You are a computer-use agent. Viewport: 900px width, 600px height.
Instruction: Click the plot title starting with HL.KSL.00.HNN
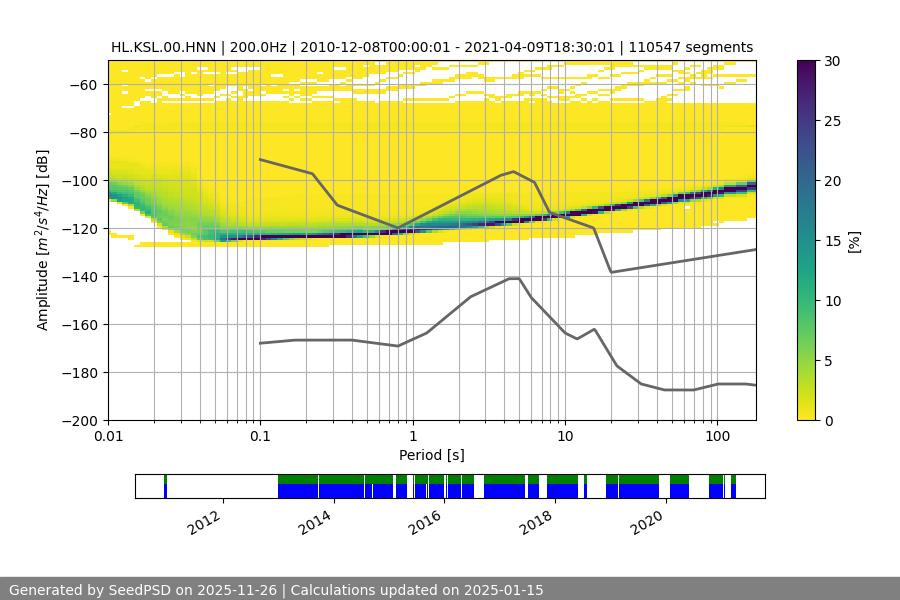click(x=431, y=47)
